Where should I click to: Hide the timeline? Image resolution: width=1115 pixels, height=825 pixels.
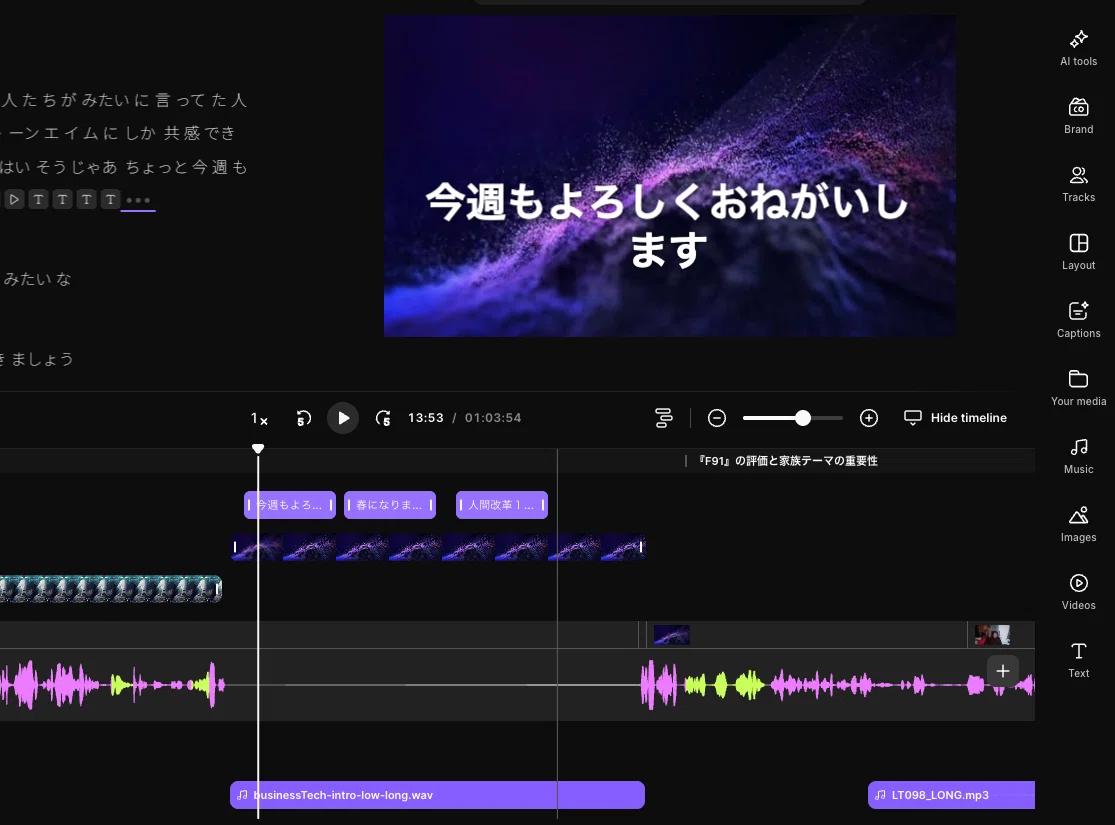click(x=955, y=417)
